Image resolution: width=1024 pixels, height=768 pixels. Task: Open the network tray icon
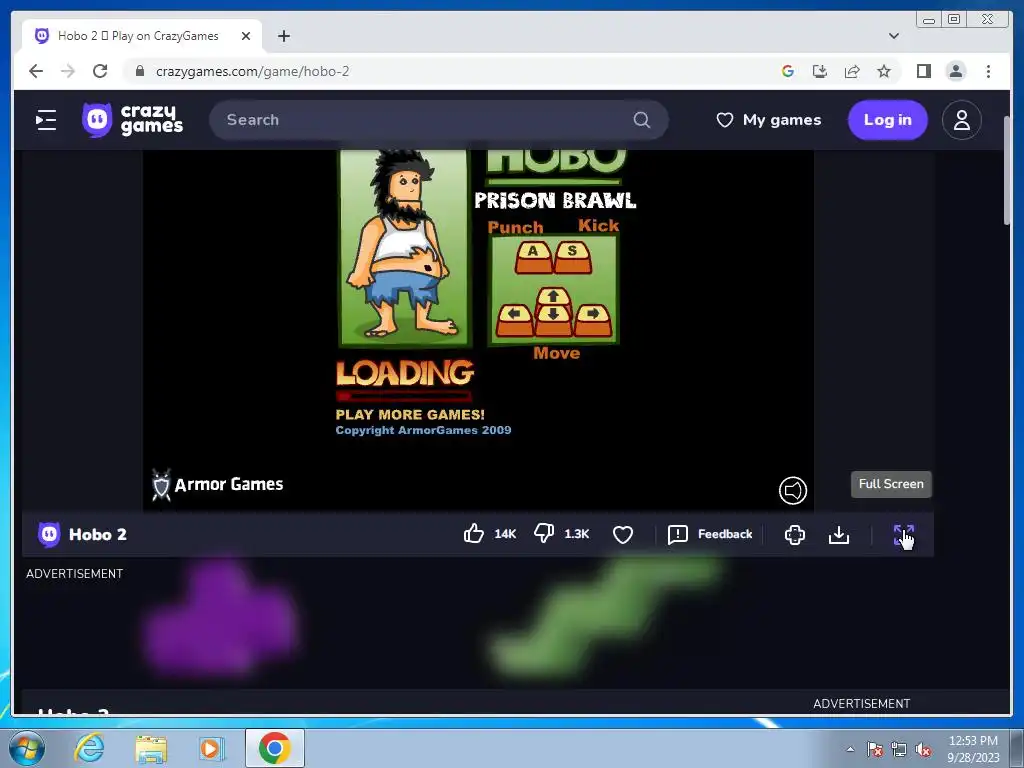[899, 749]
